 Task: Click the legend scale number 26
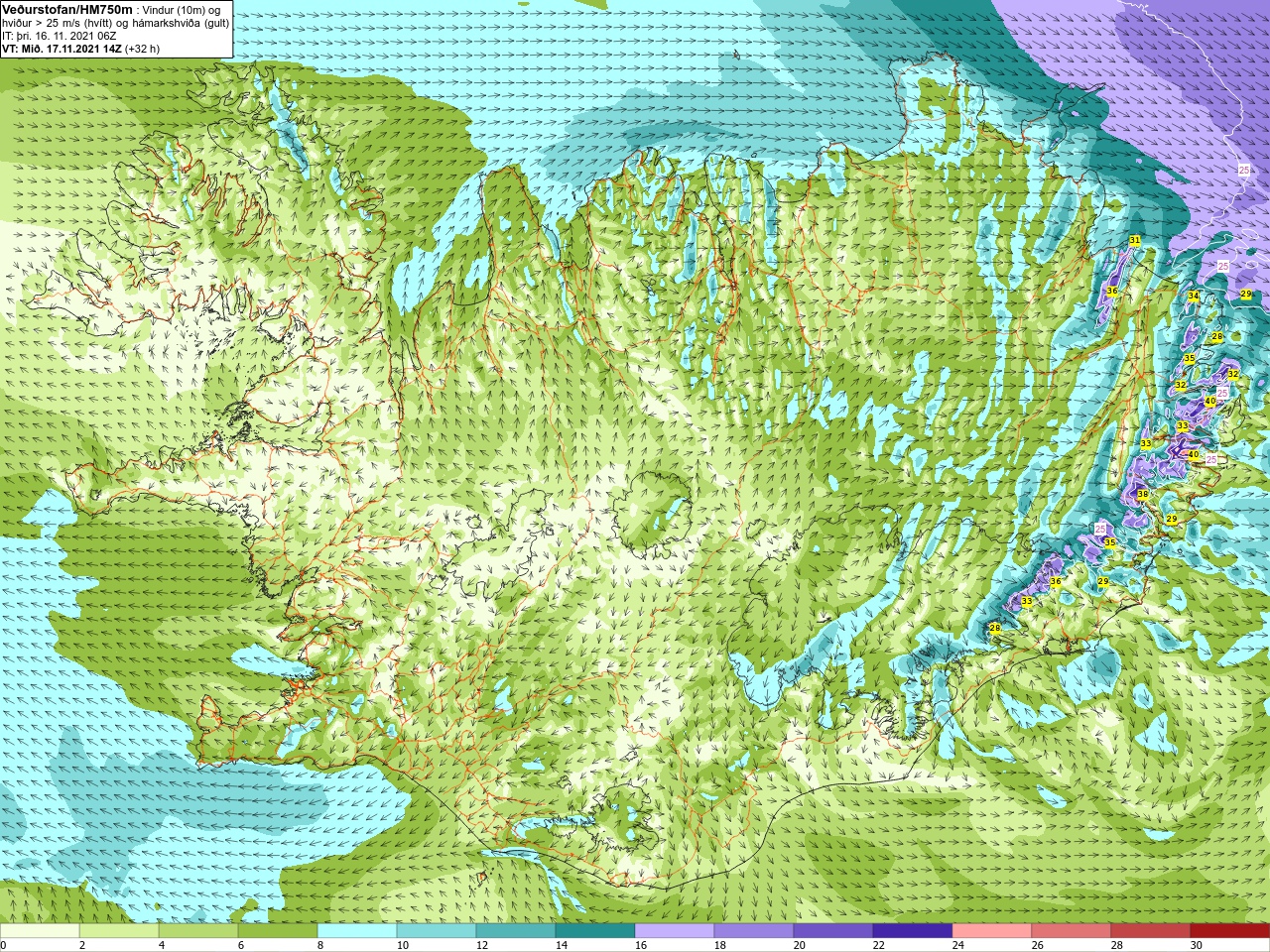pyautogui.click(x=1037, y=945)
